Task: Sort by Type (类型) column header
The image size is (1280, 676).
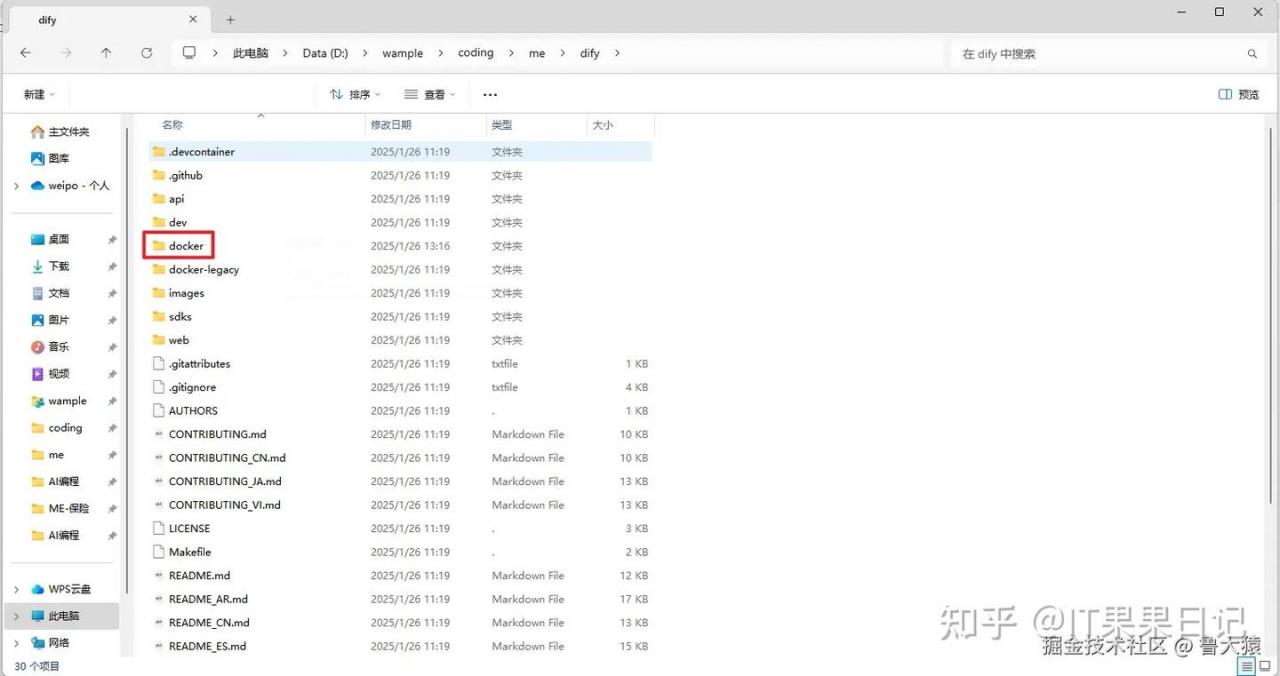Action: (536, 125)
